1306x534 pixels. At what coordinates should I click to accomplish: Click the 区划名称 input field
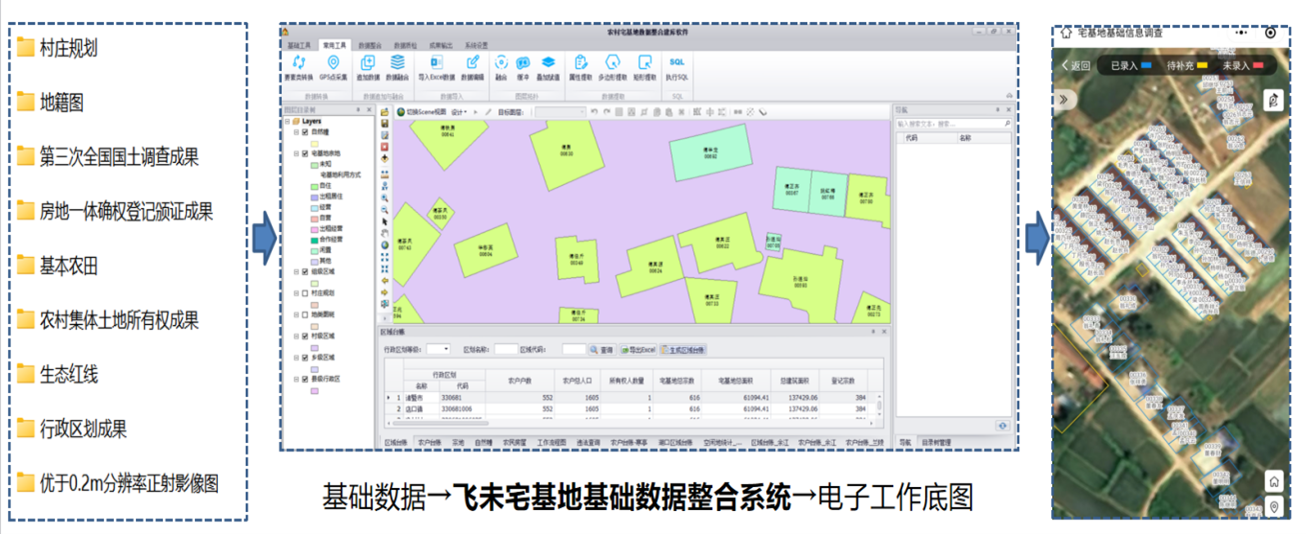[x=506, y=350]
